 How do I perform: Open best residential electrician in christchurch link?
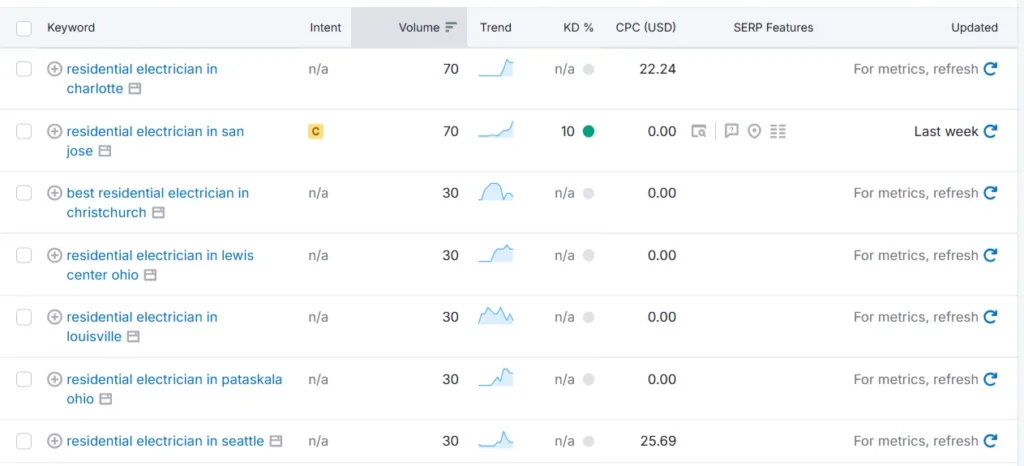tap(157, 193)
